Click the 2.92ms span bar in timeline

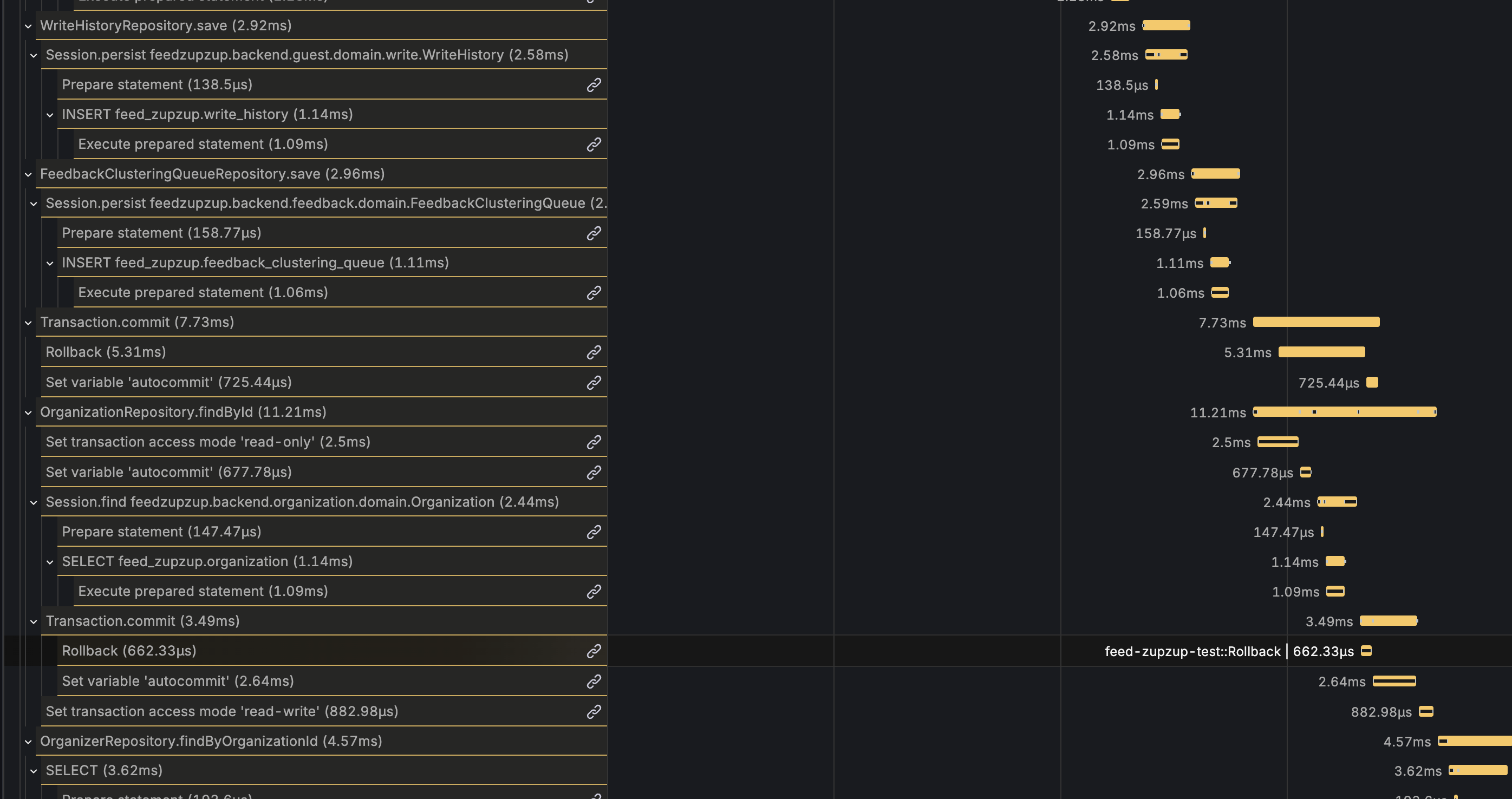(1166, 25)
